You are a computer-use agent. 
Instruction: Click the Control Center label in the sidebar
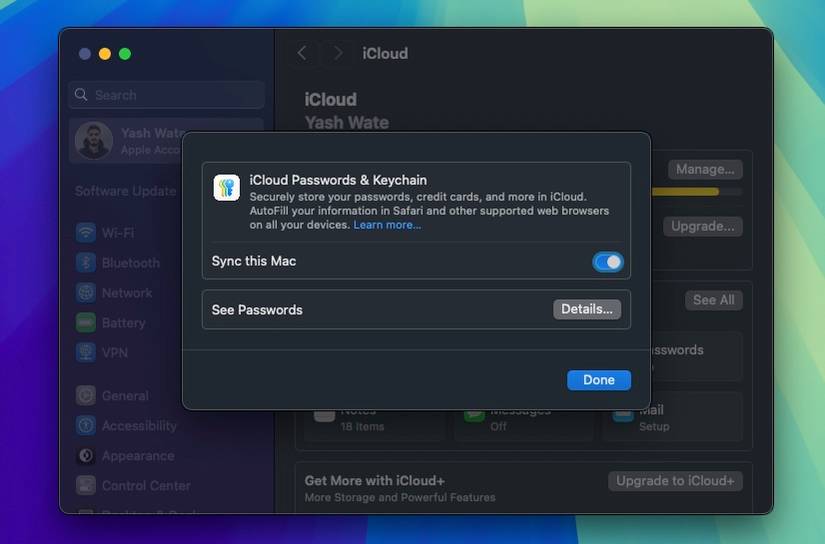[x=146, y=486]
